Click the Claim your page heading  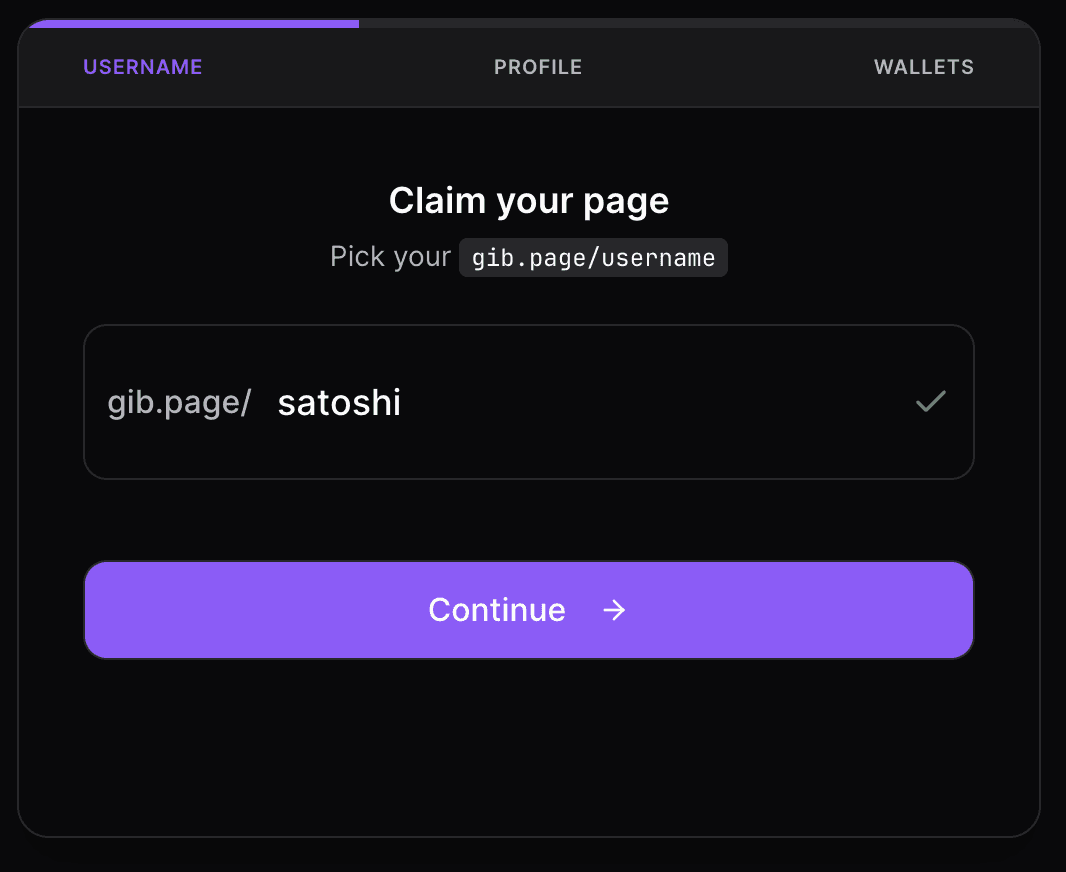pyautogui.click(x=528, y=200)
